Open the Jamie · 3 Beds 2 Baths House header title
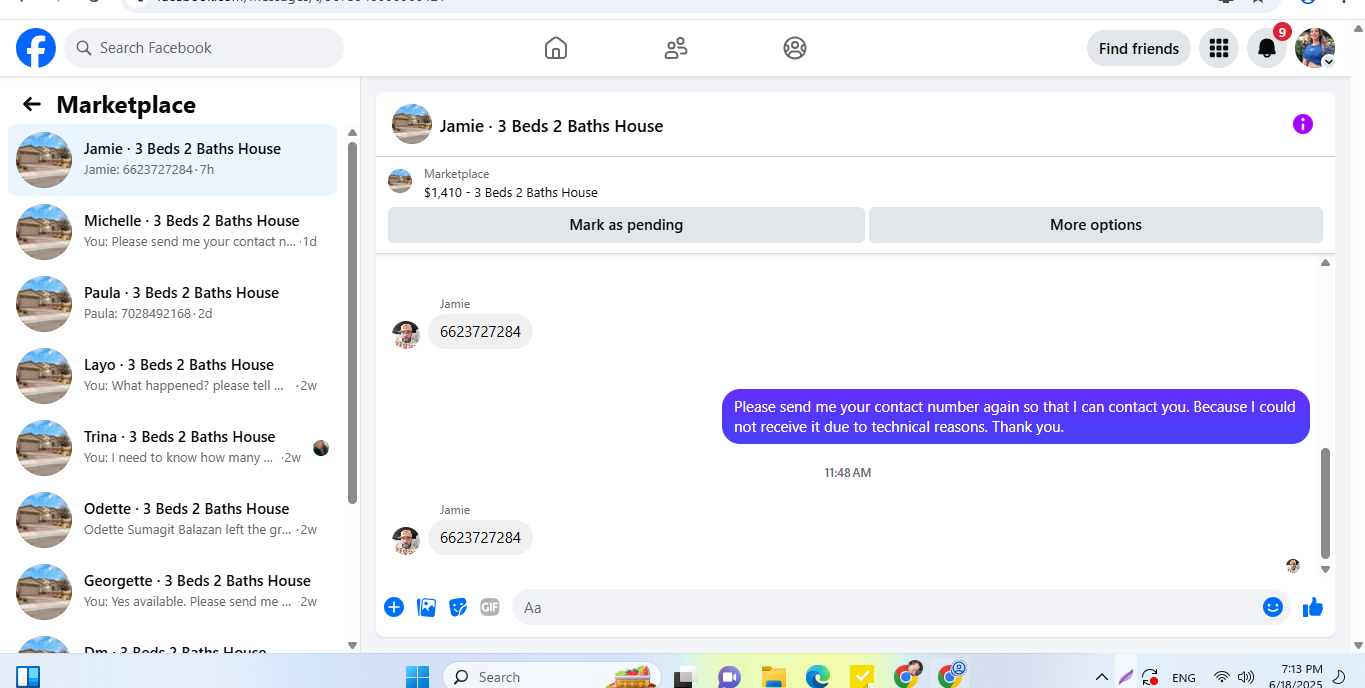Screen dimensions: 1365x688 click(x=551, y=126)
